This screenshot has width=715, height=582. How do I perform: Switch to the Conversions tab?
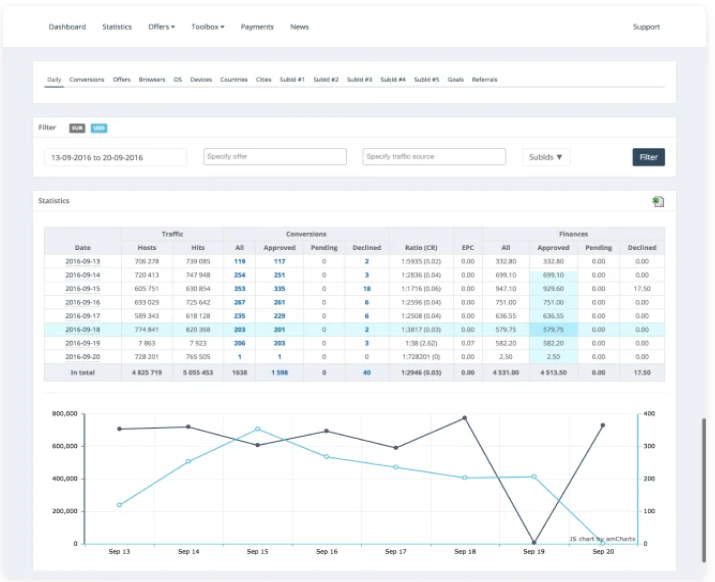[87, 79]
